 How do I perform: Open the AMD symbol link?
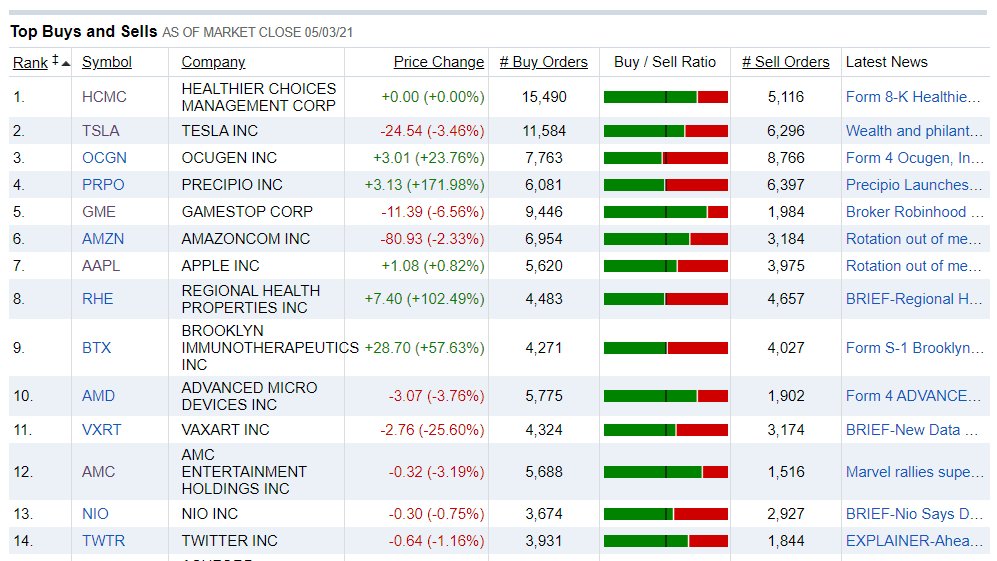click(x=99, y=396)
